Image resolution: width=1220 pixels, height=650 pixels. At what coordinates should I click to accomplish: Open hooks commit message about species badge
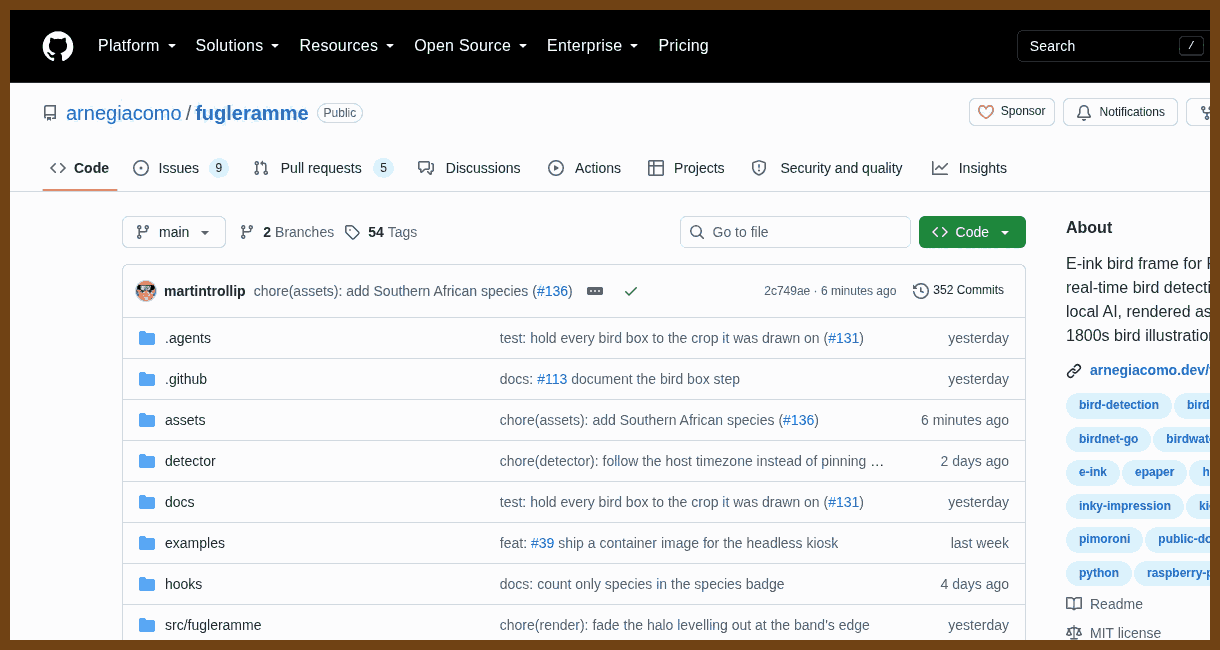tap(642, 584)
